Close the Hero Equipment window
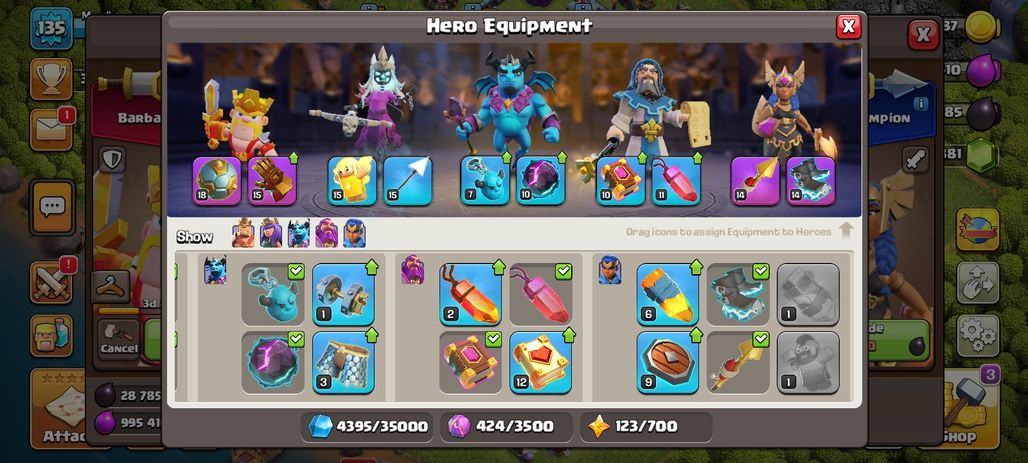Viewport: 1028px width, 463px height. click(848, 27)
